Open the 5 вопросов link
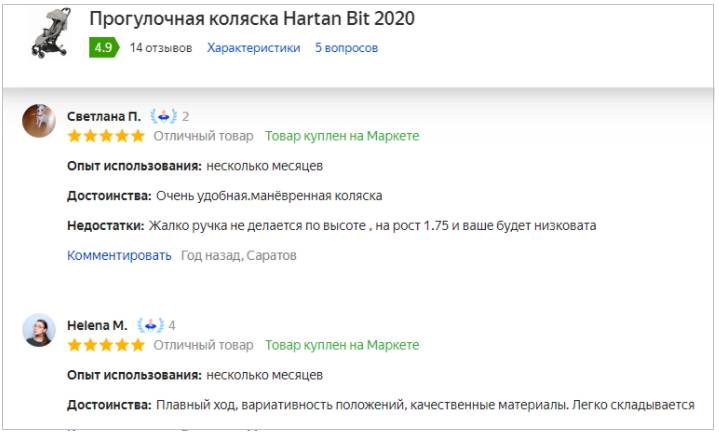The height and width of the screenshot is (435, 719). click(346, 48)
